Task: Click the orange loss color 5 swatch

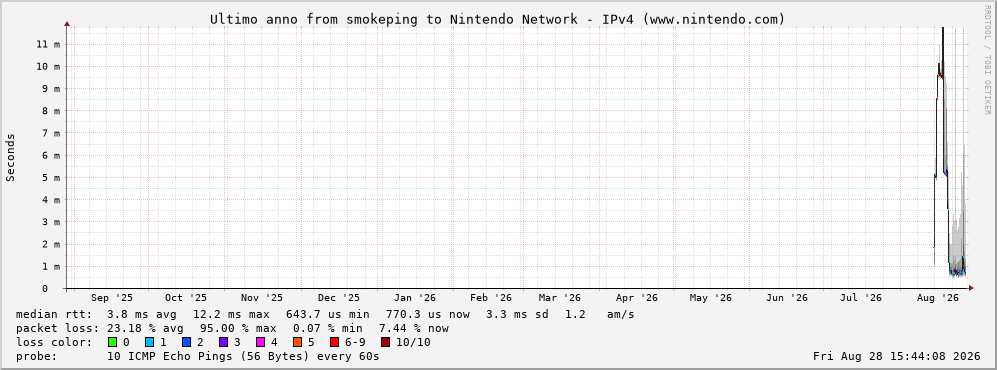Action: click(297, 342)
